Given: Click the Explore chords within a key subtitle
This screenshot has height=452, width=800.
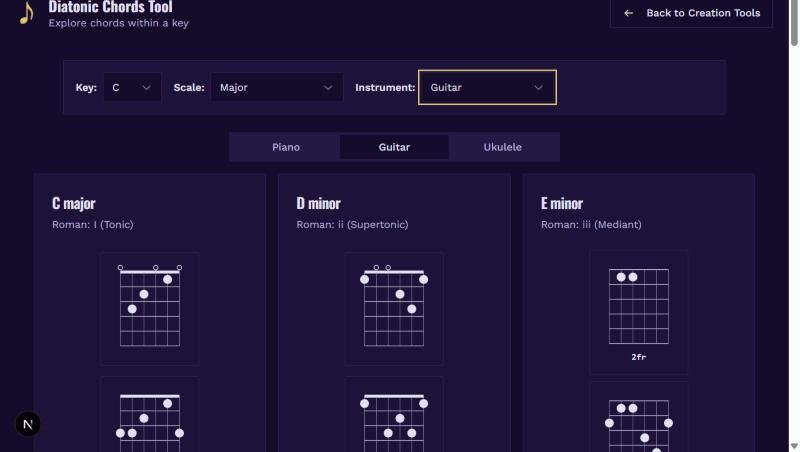Looking at the screenshot, I should (x=118, y=23).
